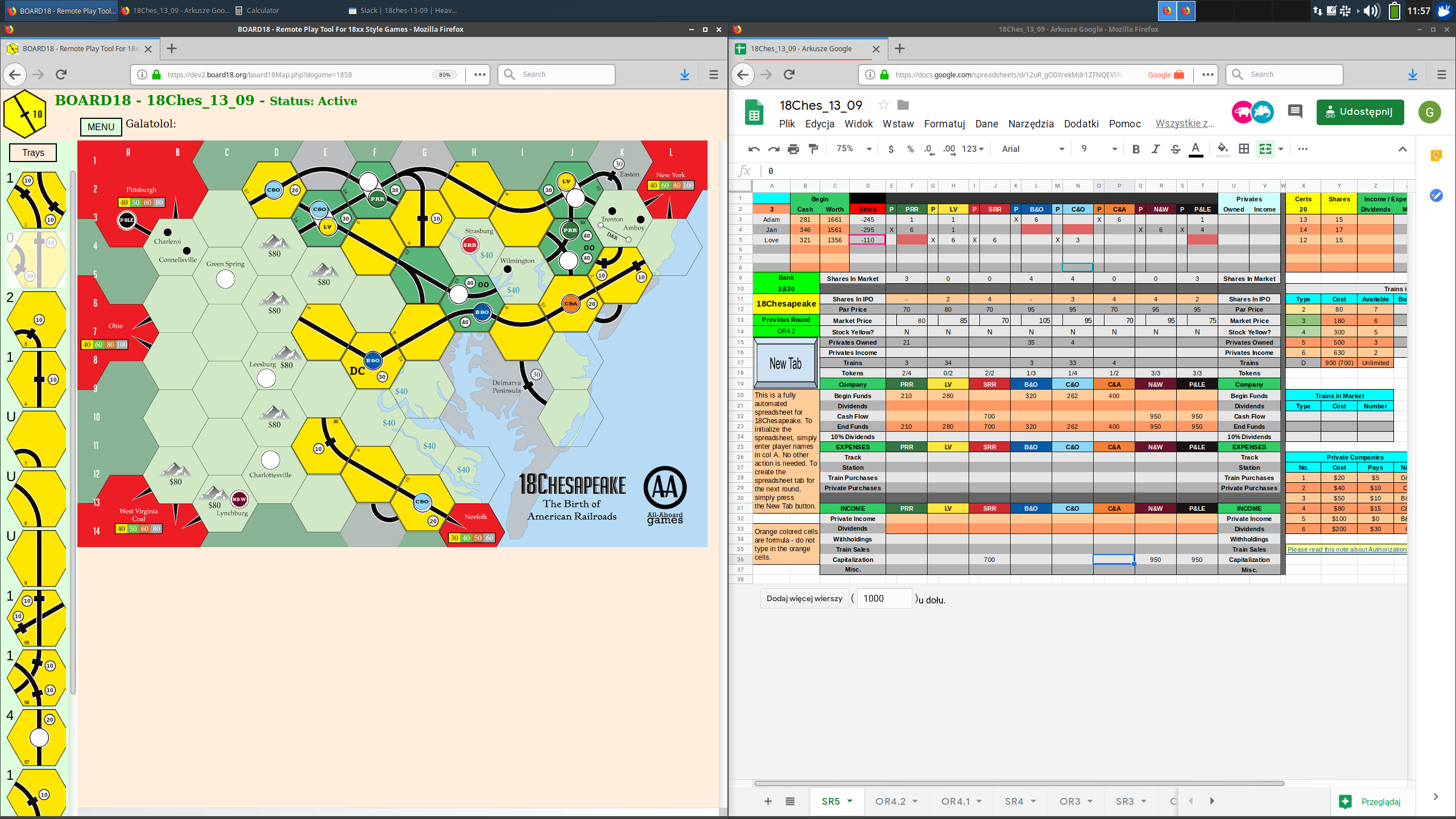Print the spreadsheet using printer icon
1456x819 pixels.
point(793,149)
